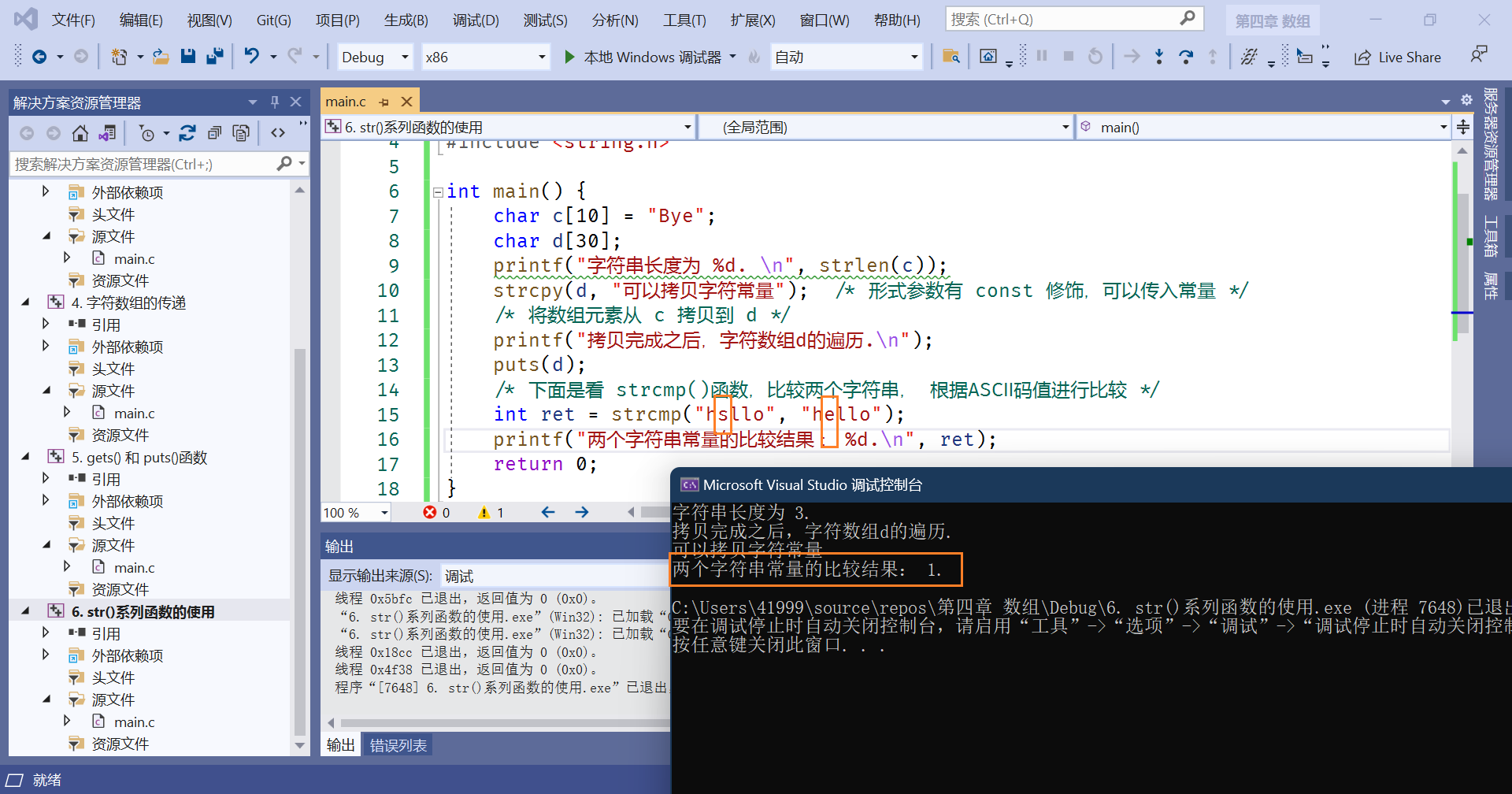Click the editor settings gear icon
Screen dimensions: 1512x794
click(1466, 100)
